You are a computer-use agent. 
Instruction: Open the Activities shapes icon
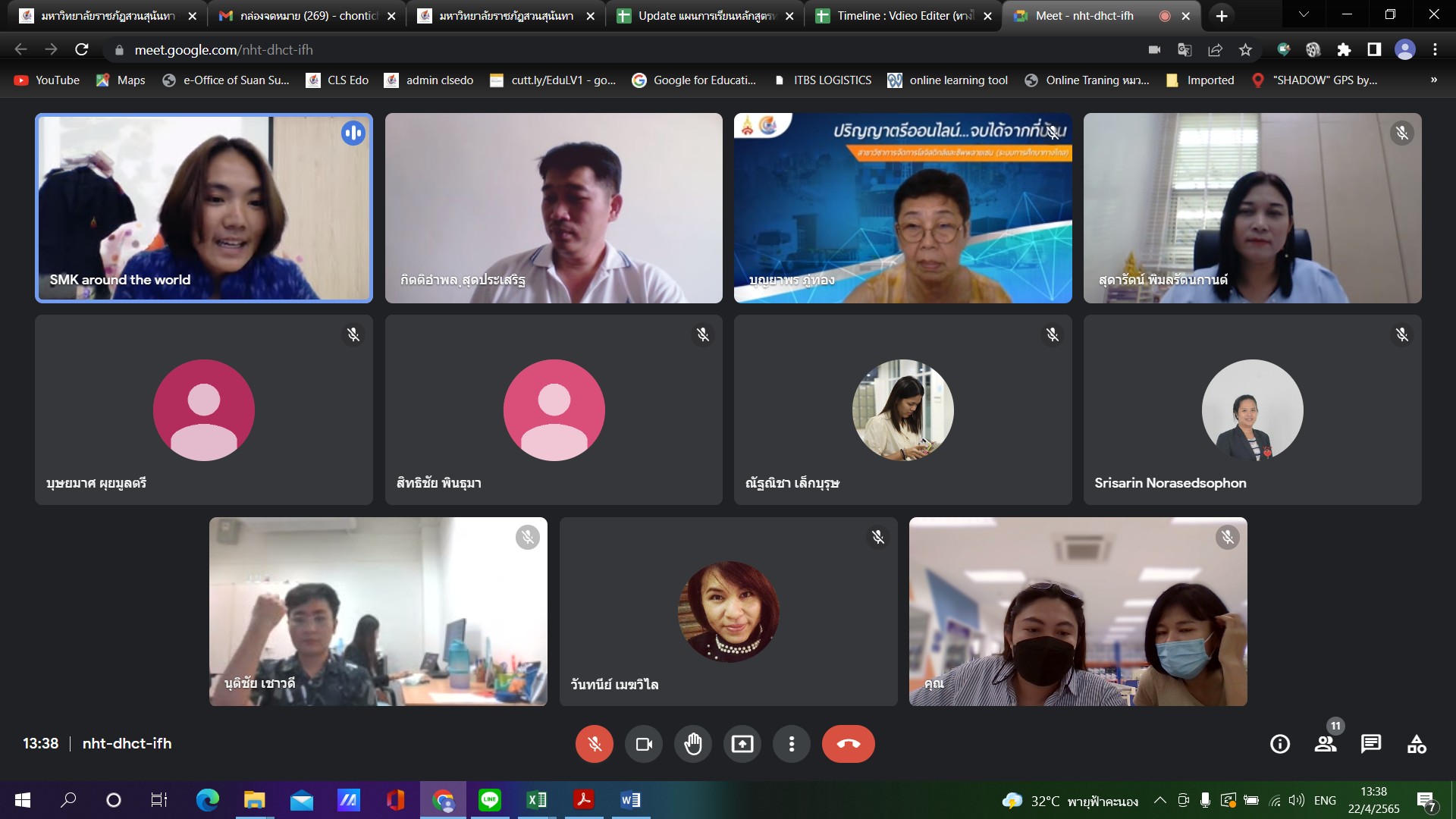[1416, 744]
